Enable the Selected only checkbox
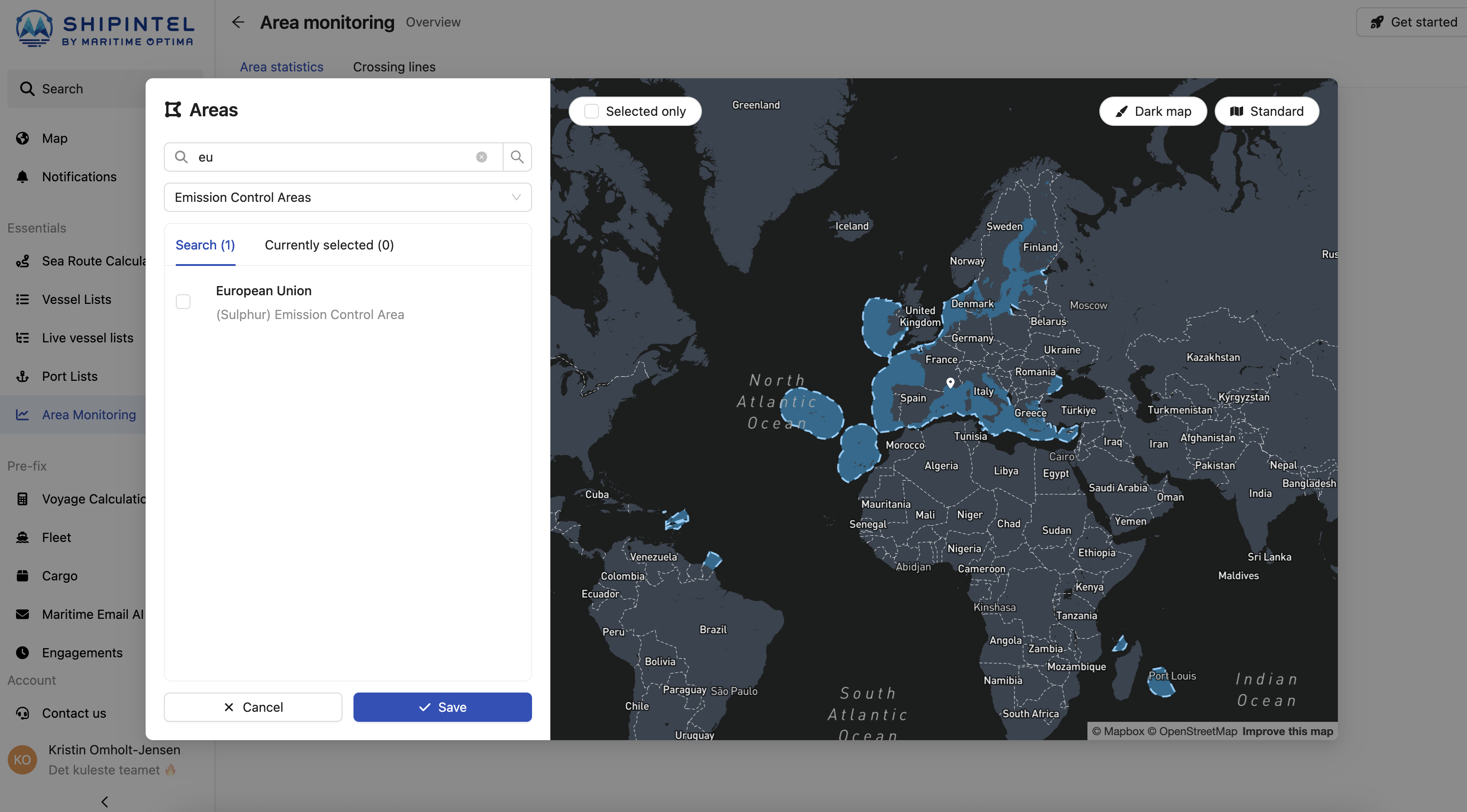The image size is (1467, 812). point(592,111)
